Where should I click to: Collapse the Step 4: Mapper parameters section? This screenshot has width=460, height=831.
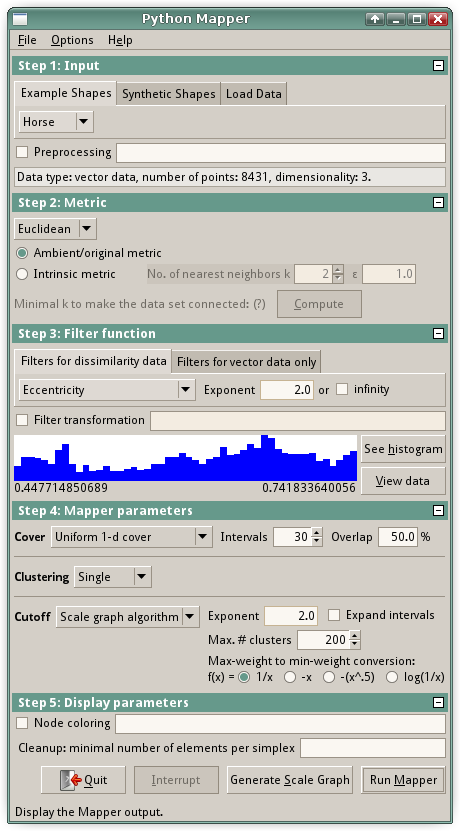pyautogui.click(x=438, y=510)
